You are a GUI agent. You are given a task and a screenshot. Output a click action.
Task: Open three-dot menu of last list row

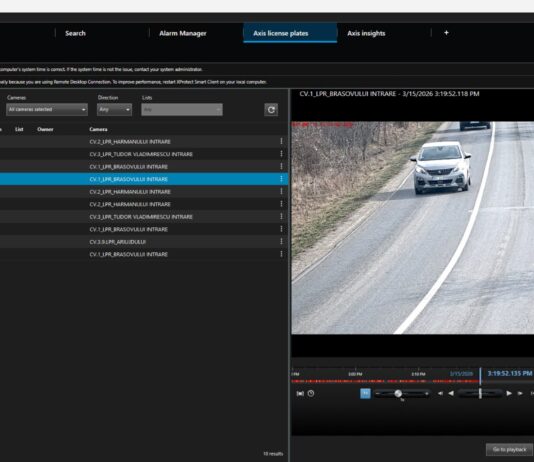(281, 254)
